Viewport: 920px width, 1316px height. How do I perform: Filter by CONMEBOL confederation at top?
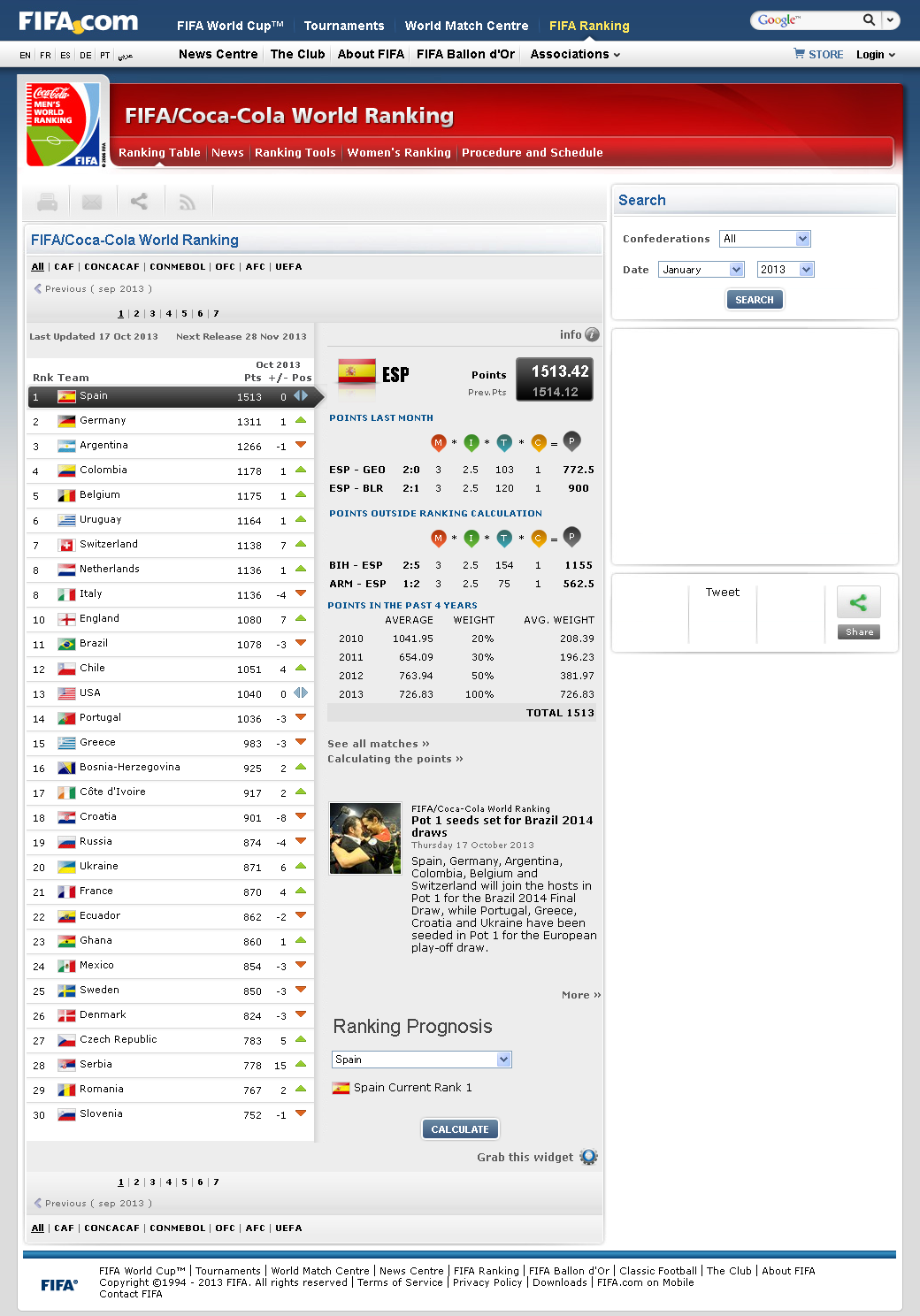tap(178, 266)
